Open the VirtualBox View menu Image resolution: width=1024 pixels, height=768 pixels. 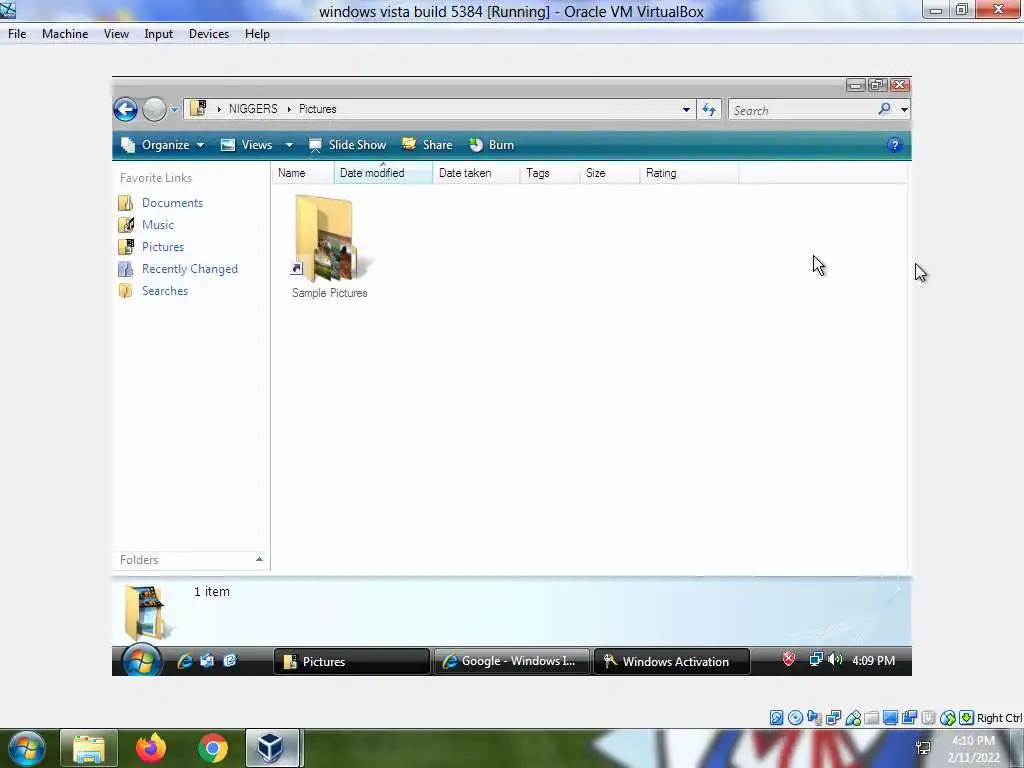tap(116, 34)
